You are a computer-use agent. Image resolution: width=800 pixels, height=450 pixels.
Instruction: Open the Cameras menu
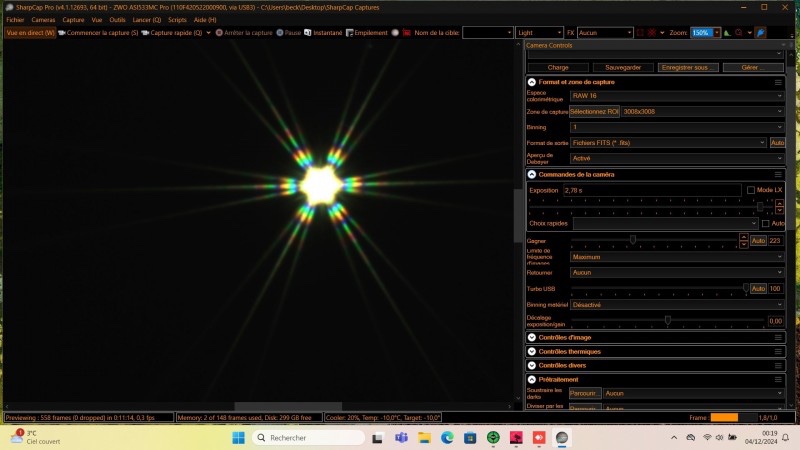43,20
